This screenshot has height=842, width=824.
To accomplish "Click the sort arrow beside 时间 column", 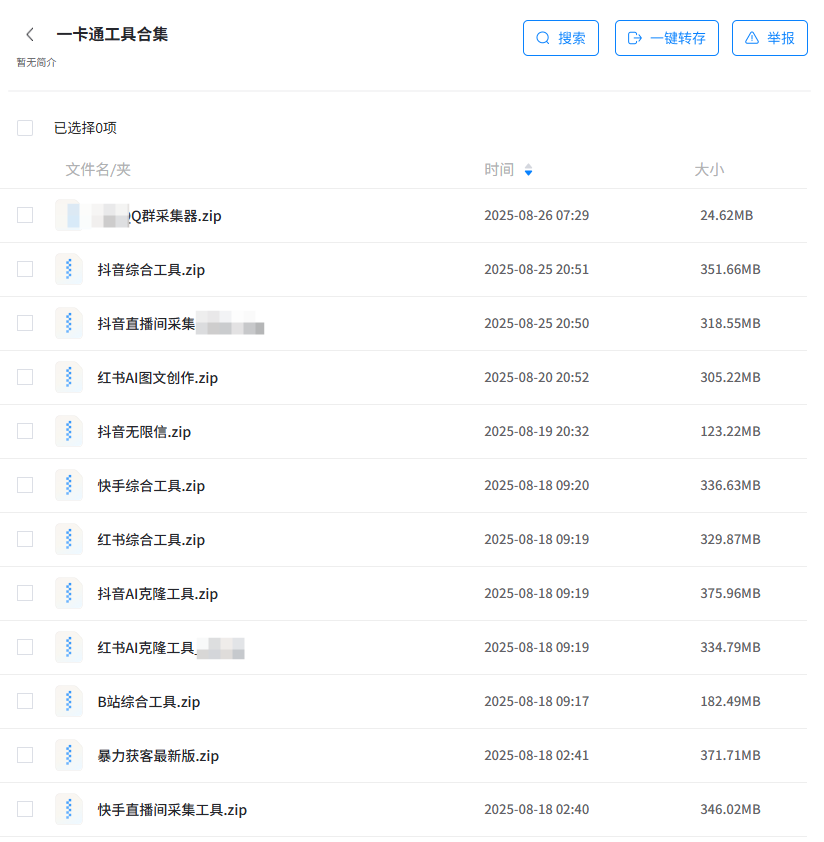I will (x=528, y=171).
